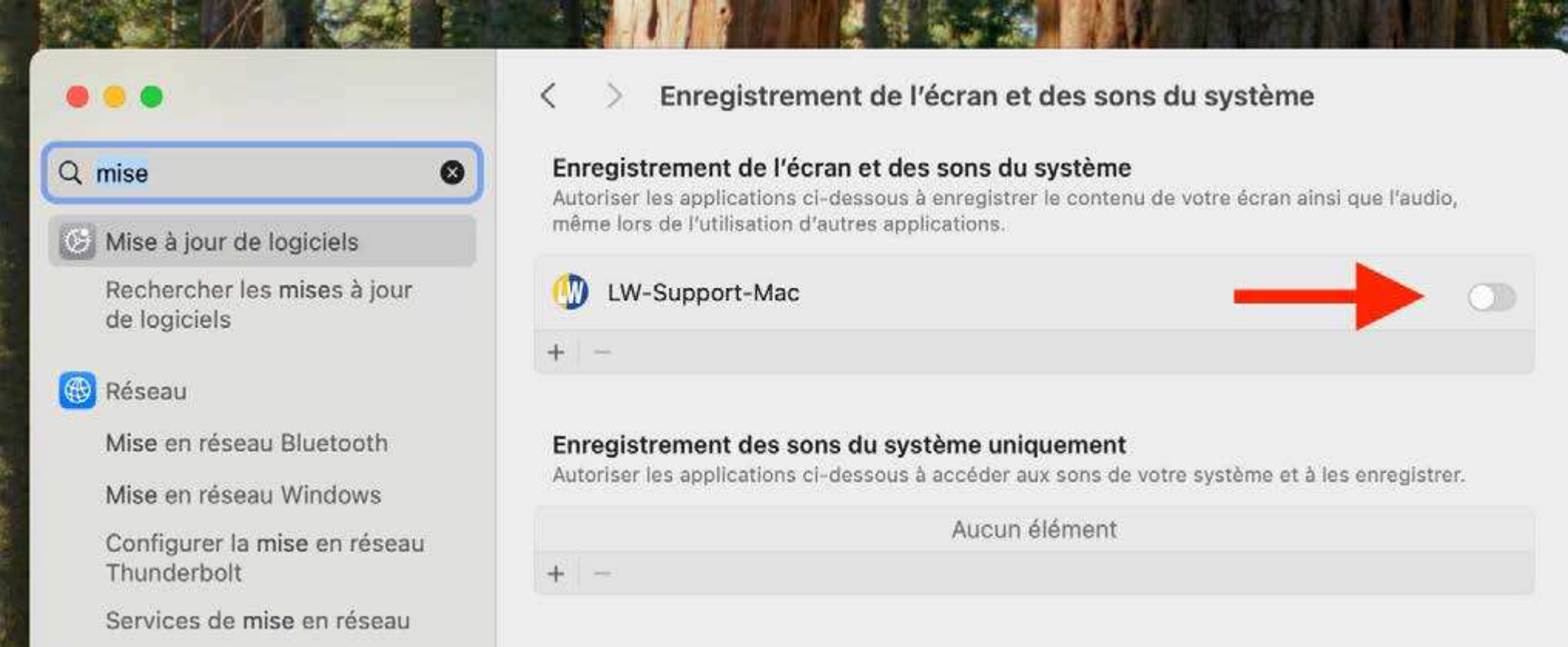This screenshot has width=1568, height=647.
Task: Remove app from screen recording list
Action: tap(602, 352)
